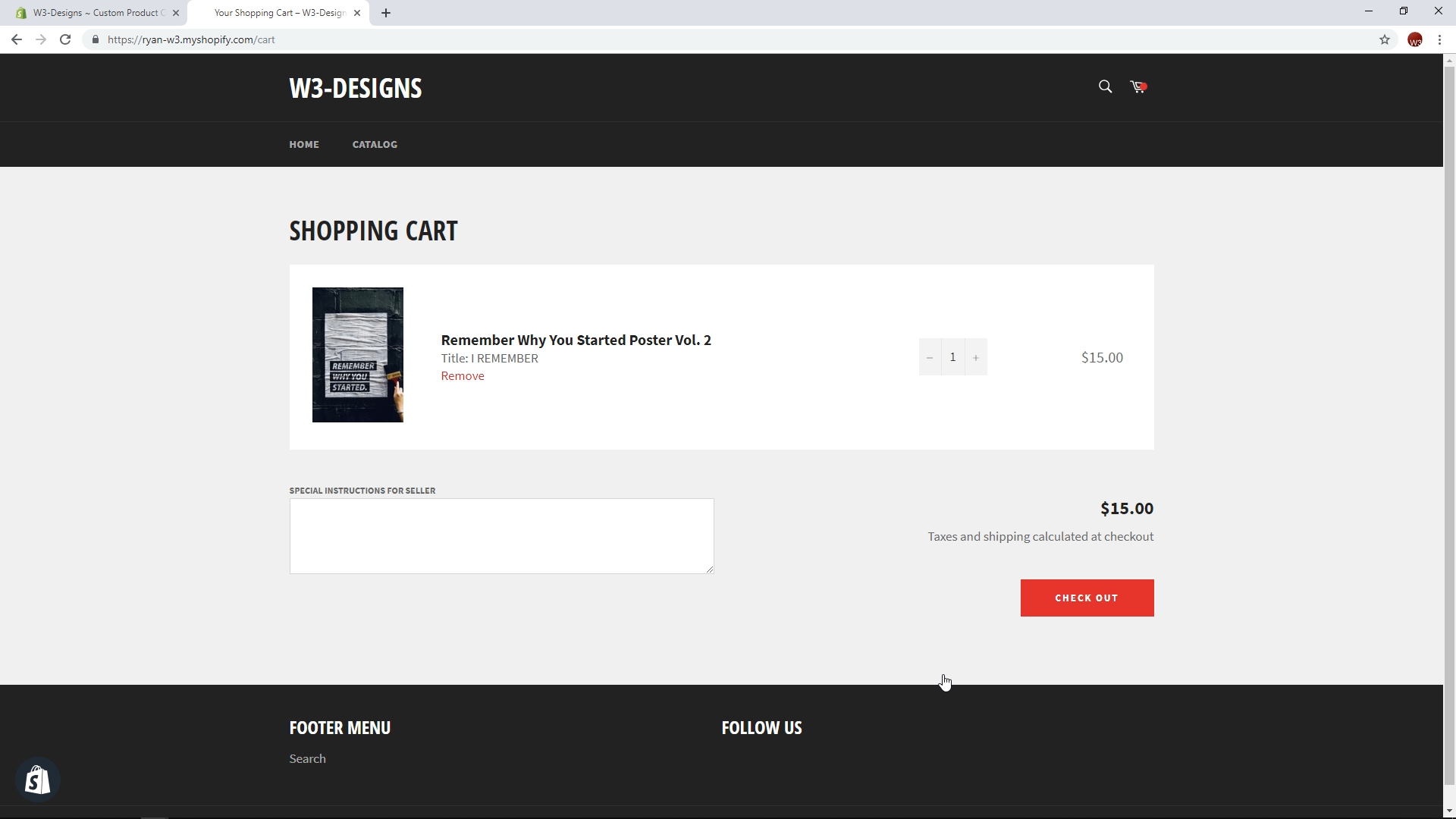Viewport: 1456px width, 819px height.
Task: Click the W3-DESIGNS store logo
Action: pos(356,88)
